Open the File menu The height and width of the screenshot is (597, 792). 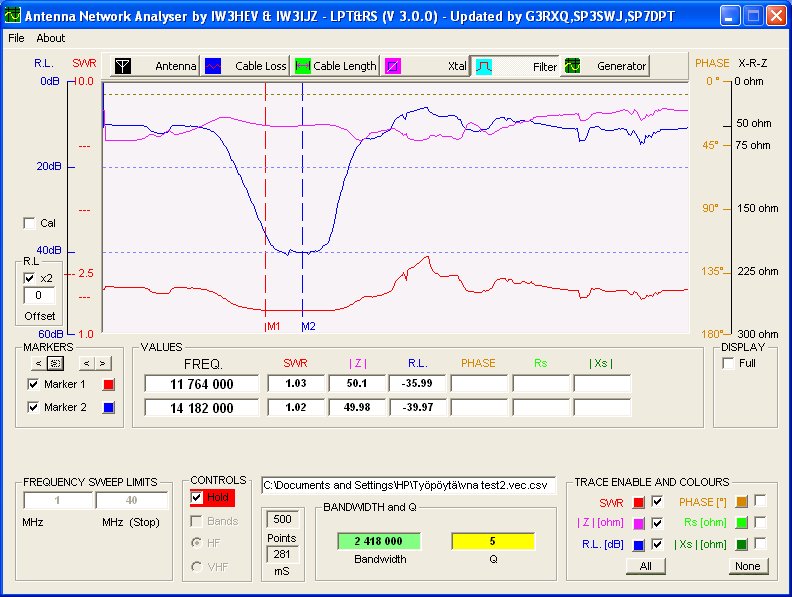coord(16,38)
